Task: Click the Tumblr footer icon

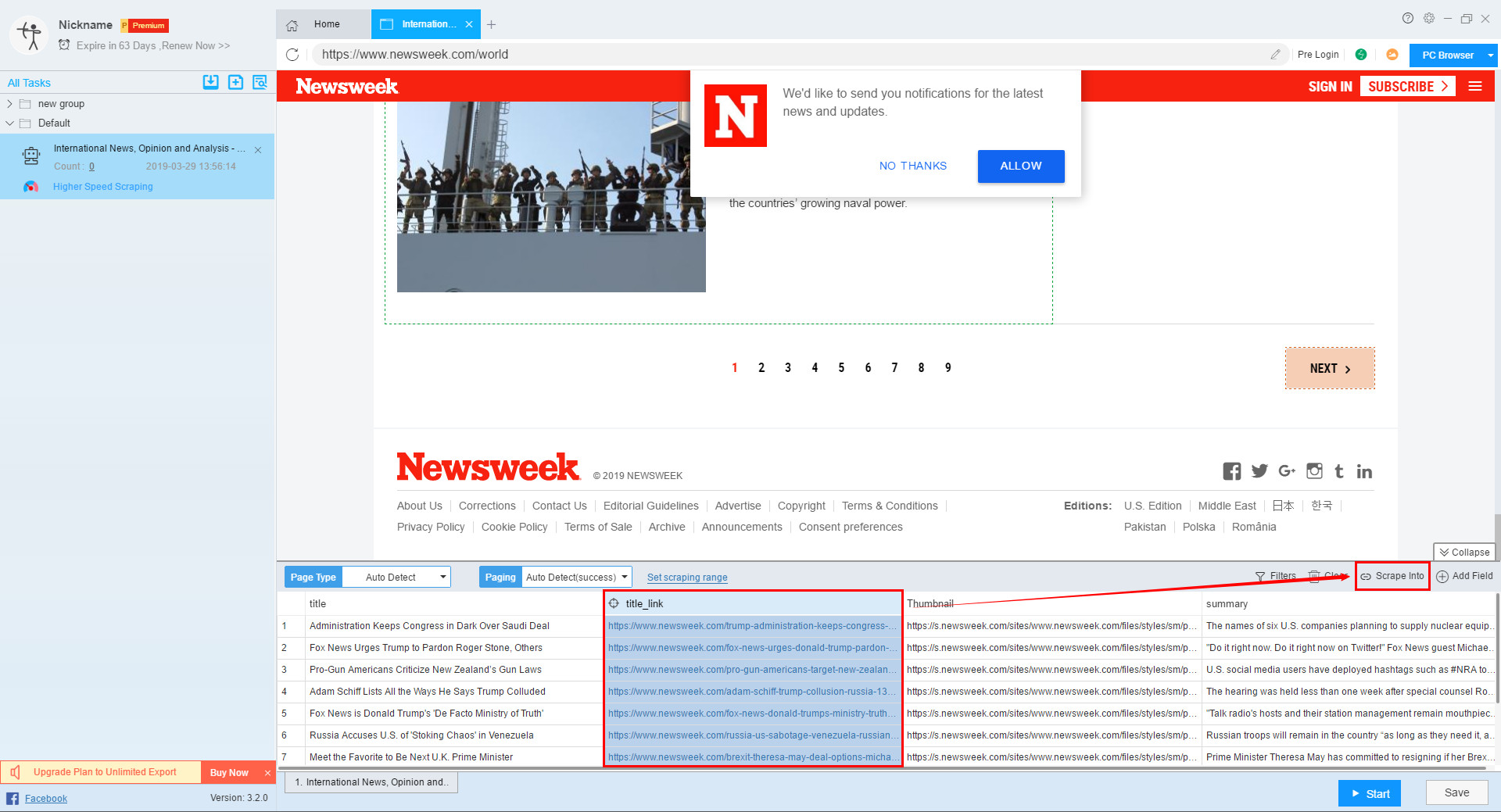Action: (x=1339, y=471)
